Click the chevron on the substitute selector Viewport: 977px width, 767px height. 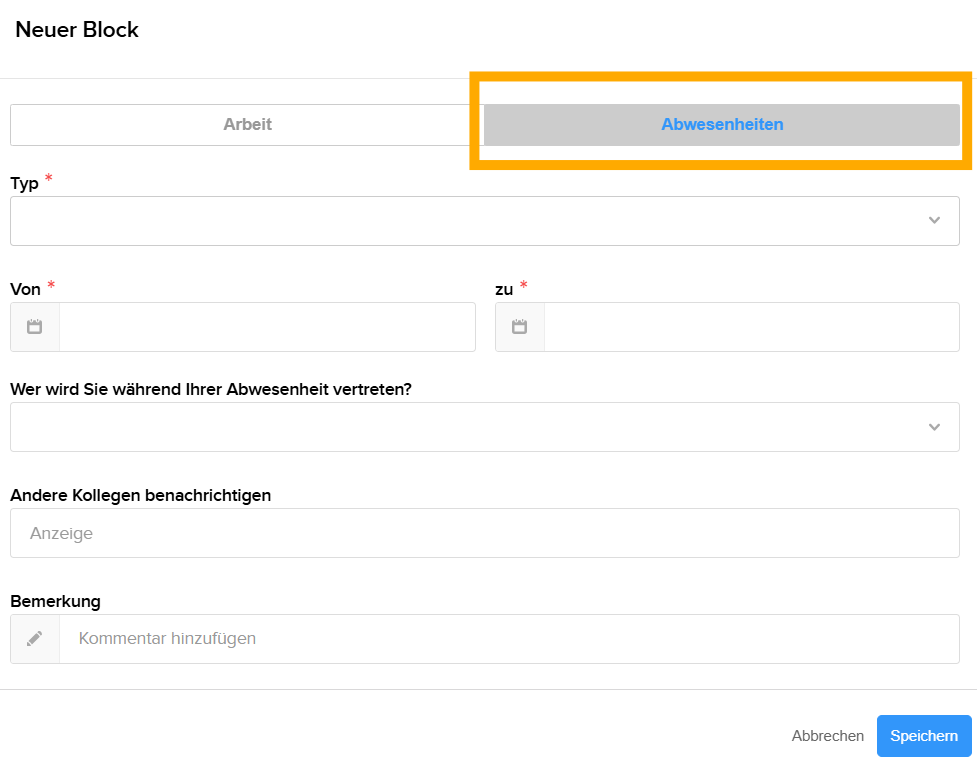pyautogui.click(x=935, y=426)
